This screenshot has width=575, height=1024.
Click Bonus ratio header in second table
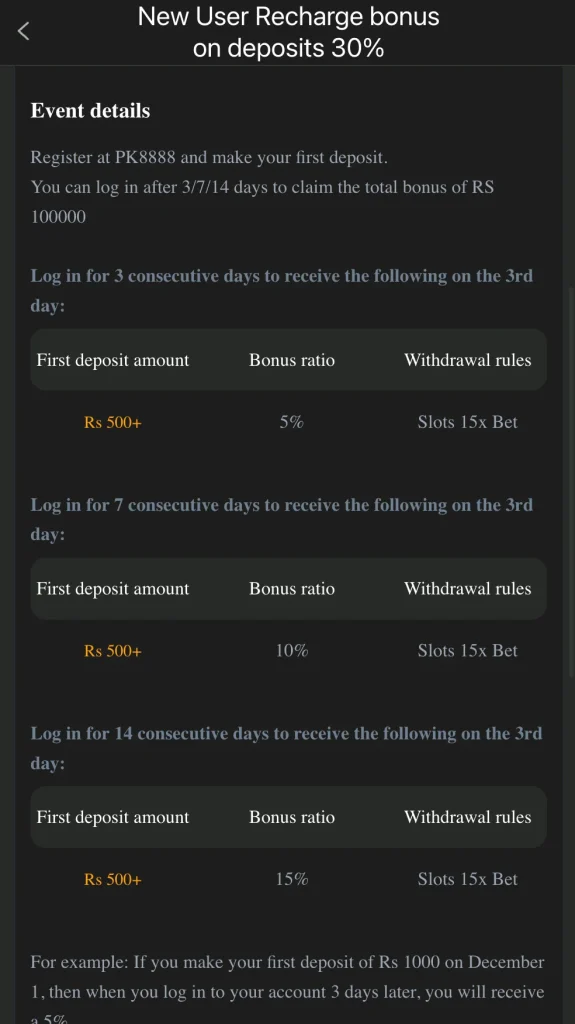291,588
